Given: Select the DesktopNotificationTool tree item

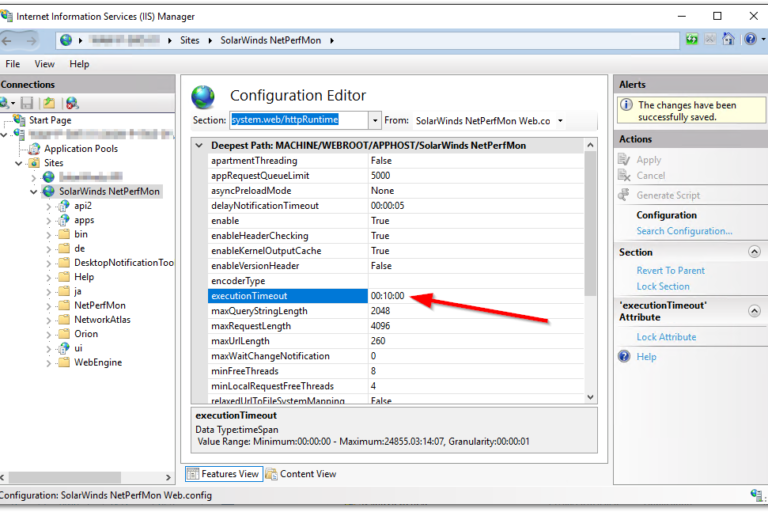Looking at the screenshot, I should coord(124,263).
